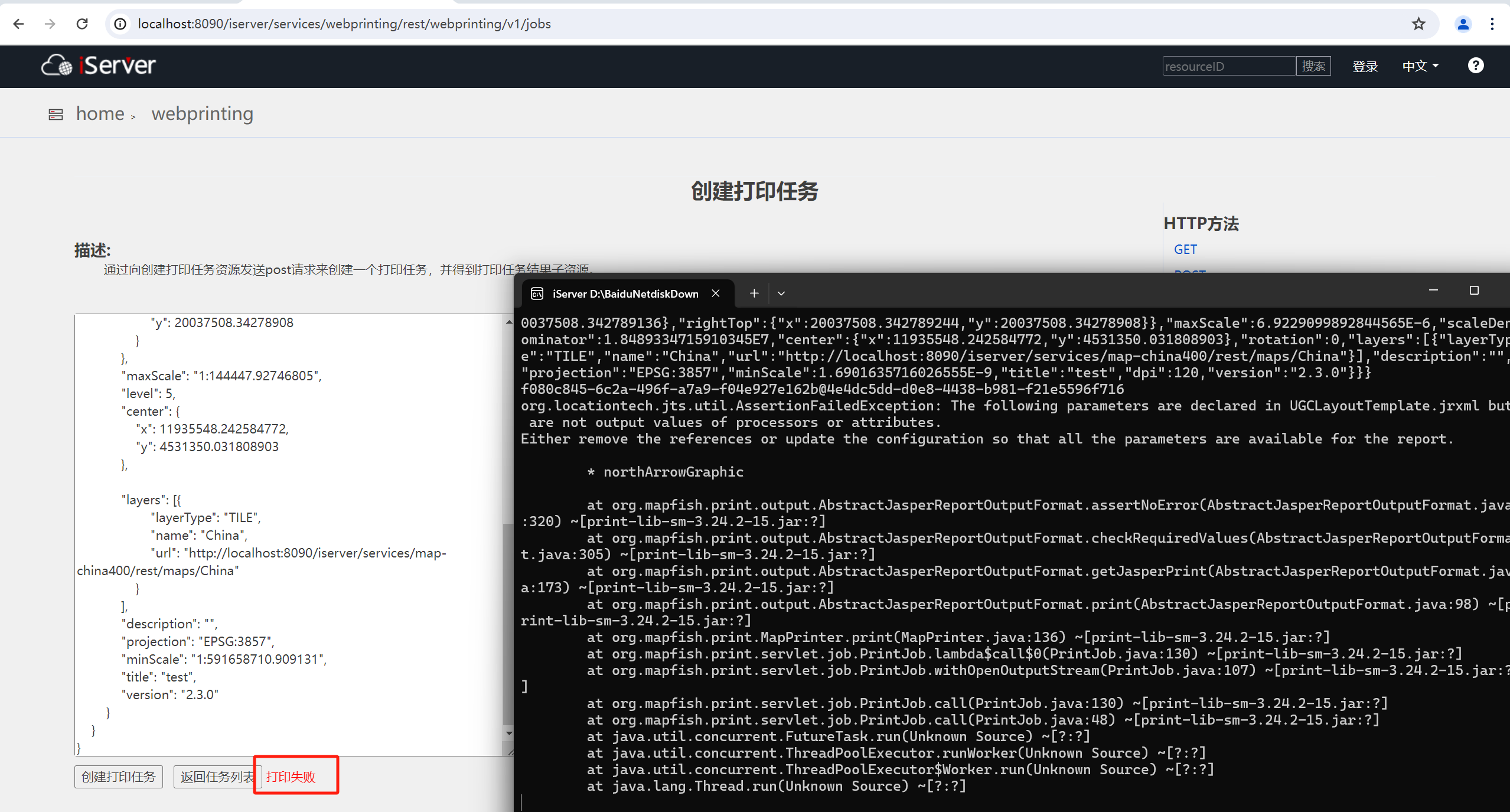Open a new terminal tab with plus
This screenshot has width=1510, height=812.
754,293
